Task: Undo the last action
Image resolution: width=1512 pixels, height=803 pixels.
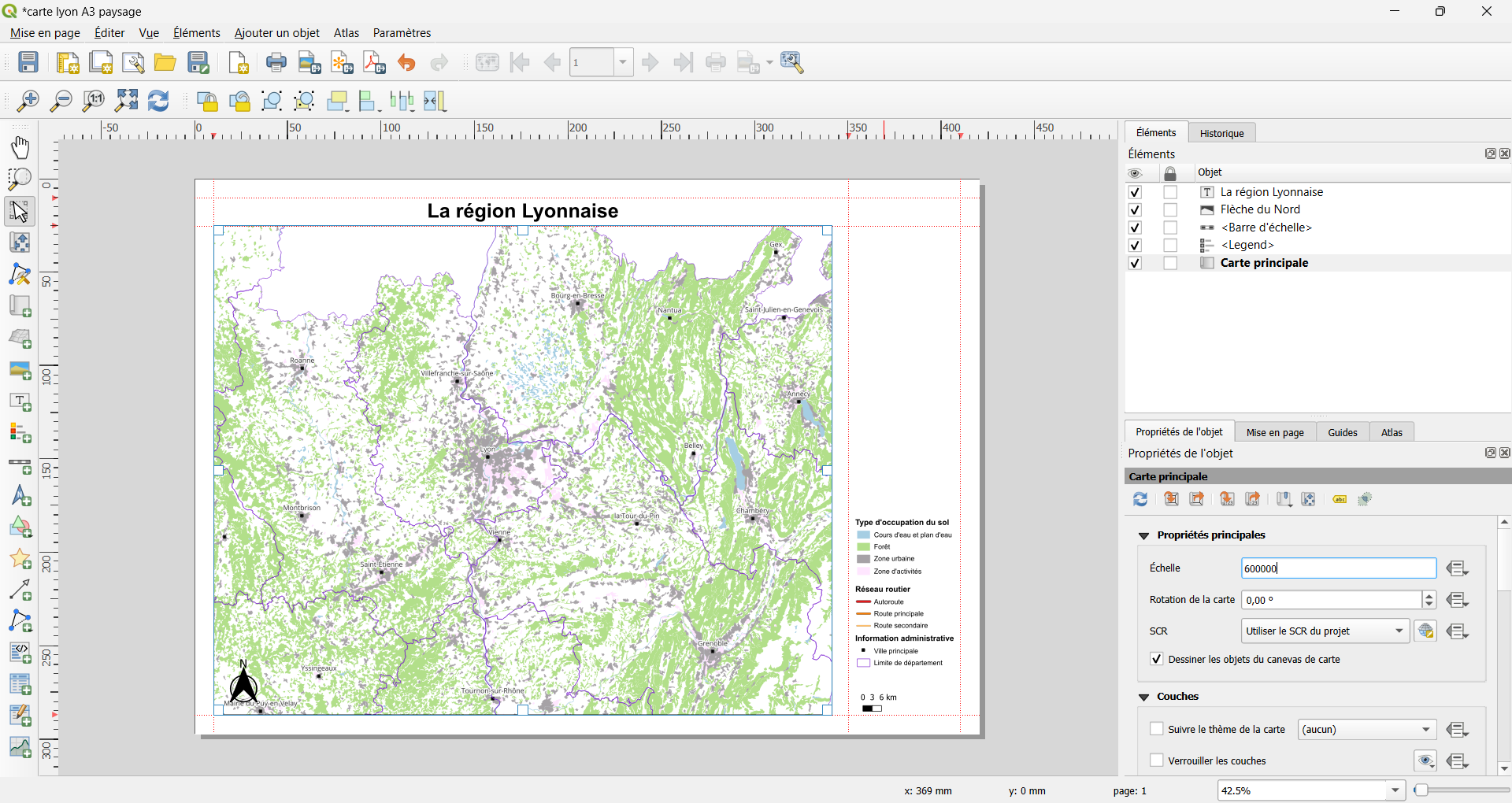Action: [x=406, y=62]
